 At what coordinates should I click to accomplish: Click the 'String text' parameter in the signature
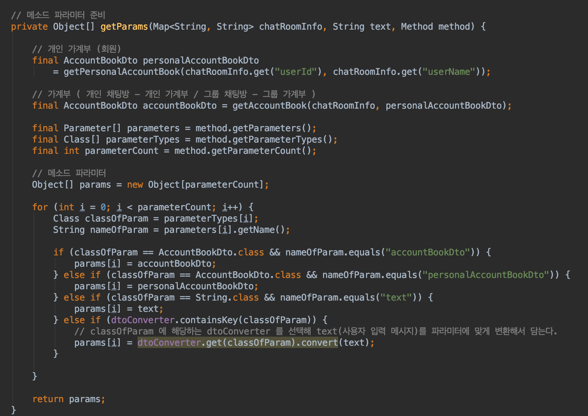pos(362,27)
